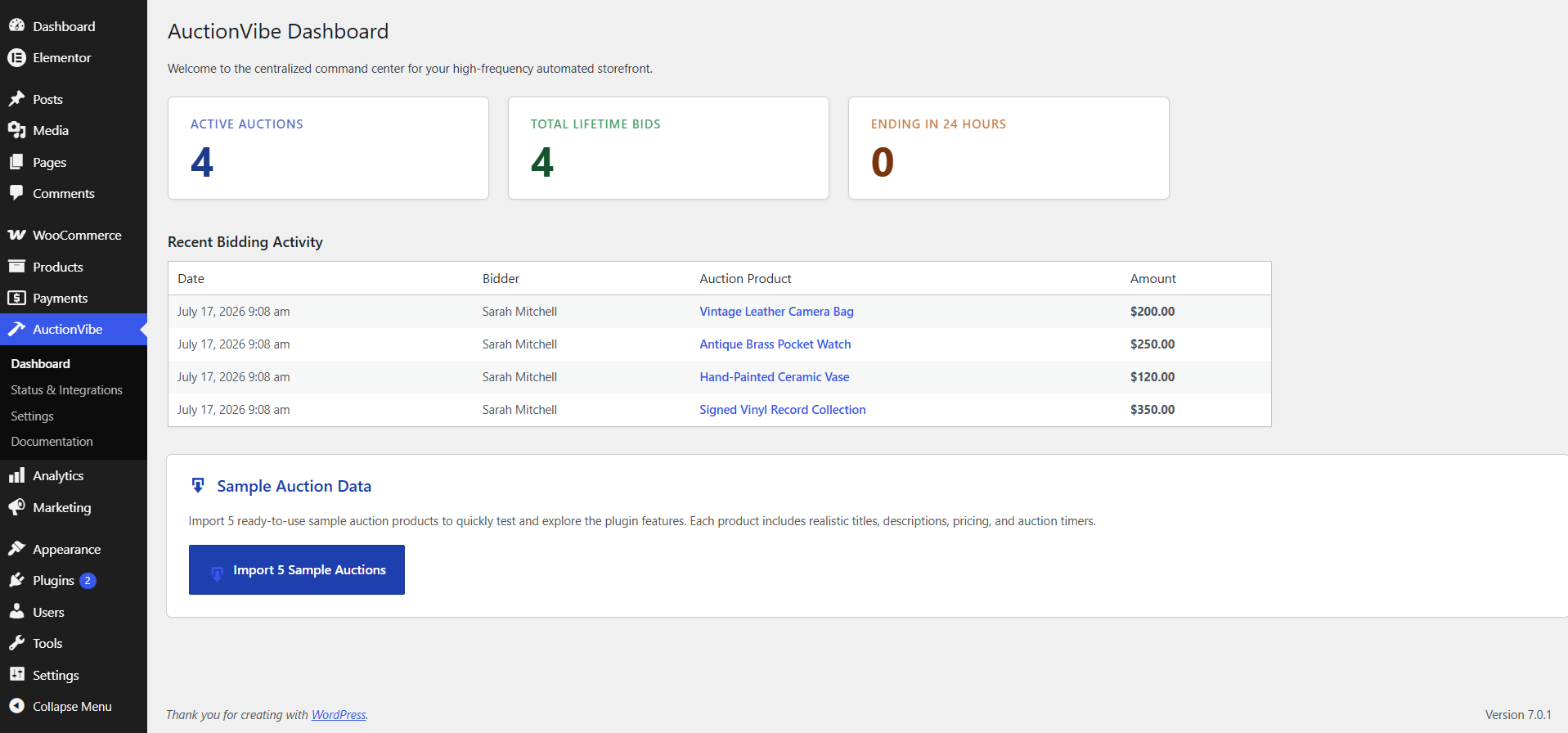Open the WooCommerce menu item
Image resolution: width=1568 pixels, height=733 pixels.
tap(77, 235)
